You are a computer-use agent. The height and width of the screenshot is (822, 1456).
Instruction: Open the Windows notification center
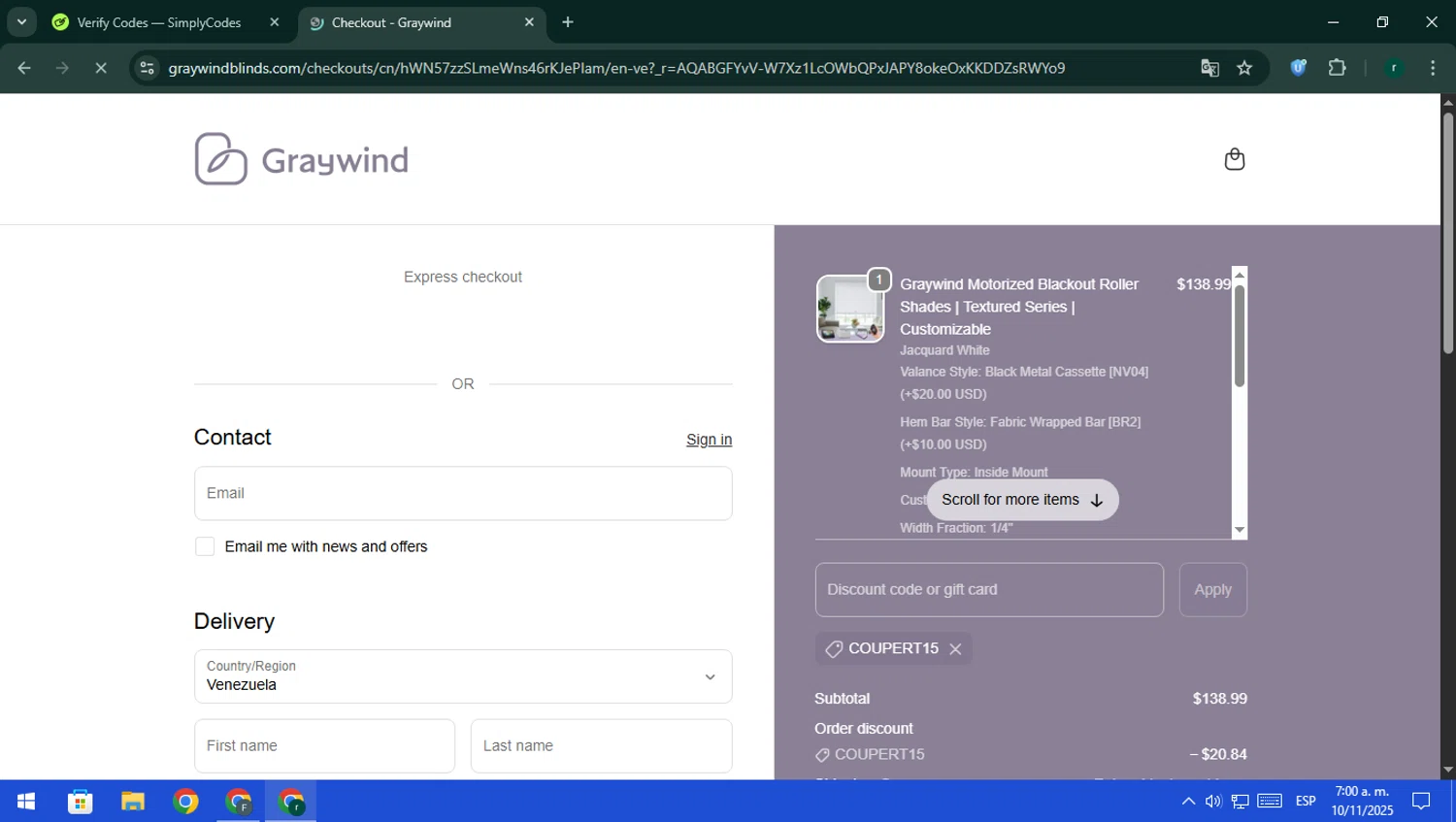click(1421, 802)
